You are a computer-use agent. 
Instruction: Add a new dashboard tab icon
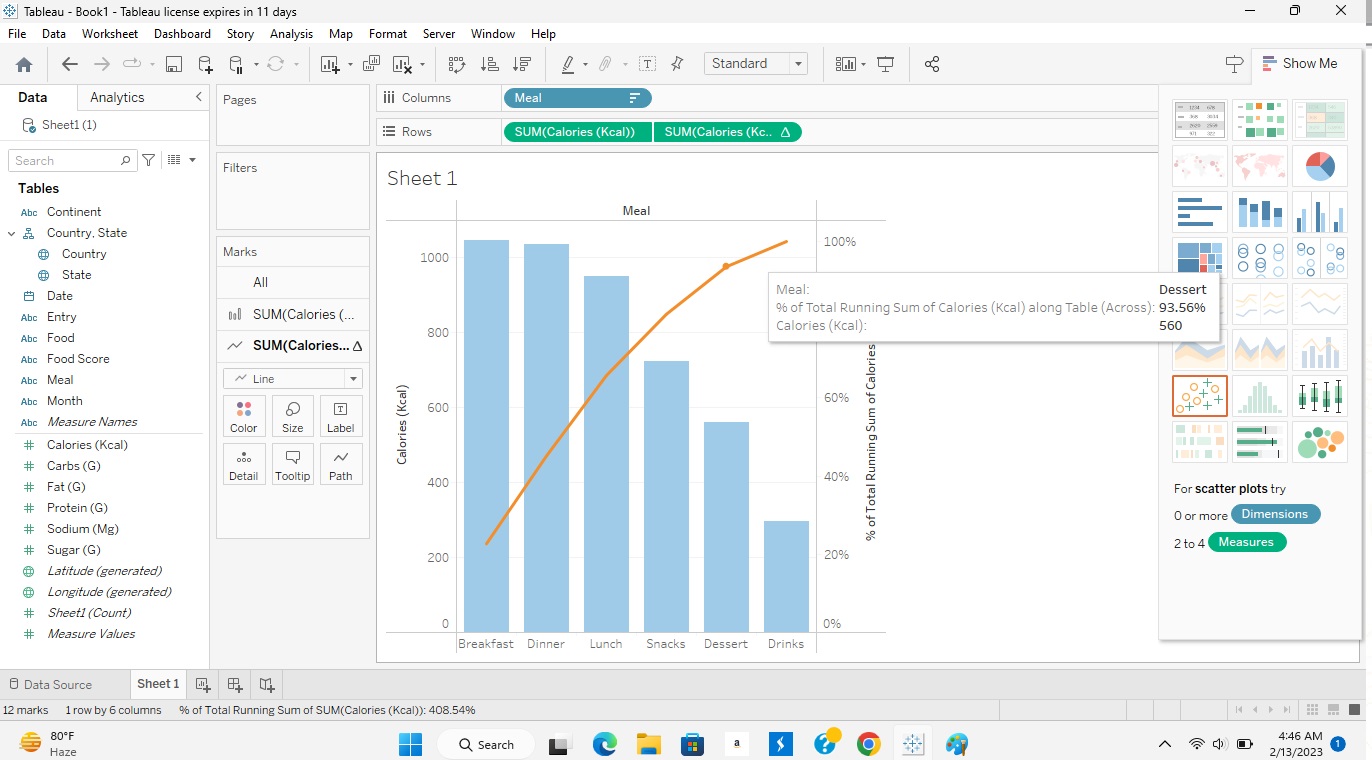coord(235,685)
